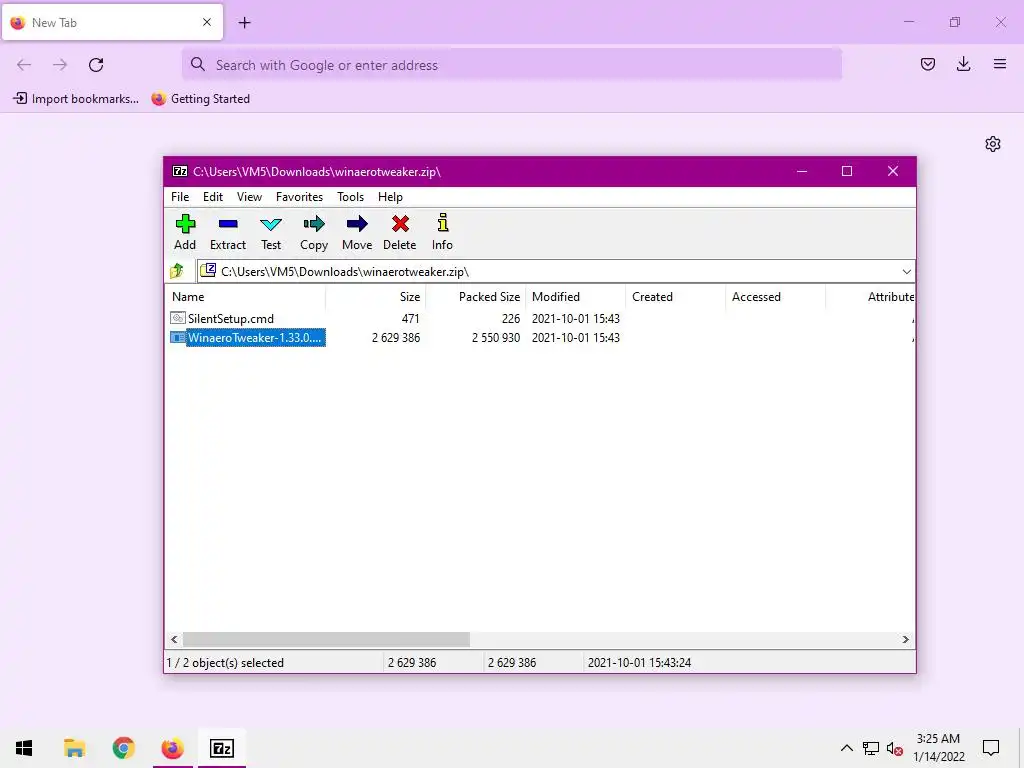Screen dimensions: 1024x768
Task: Open the Windows Start menu
Action: tap(24, 748)
